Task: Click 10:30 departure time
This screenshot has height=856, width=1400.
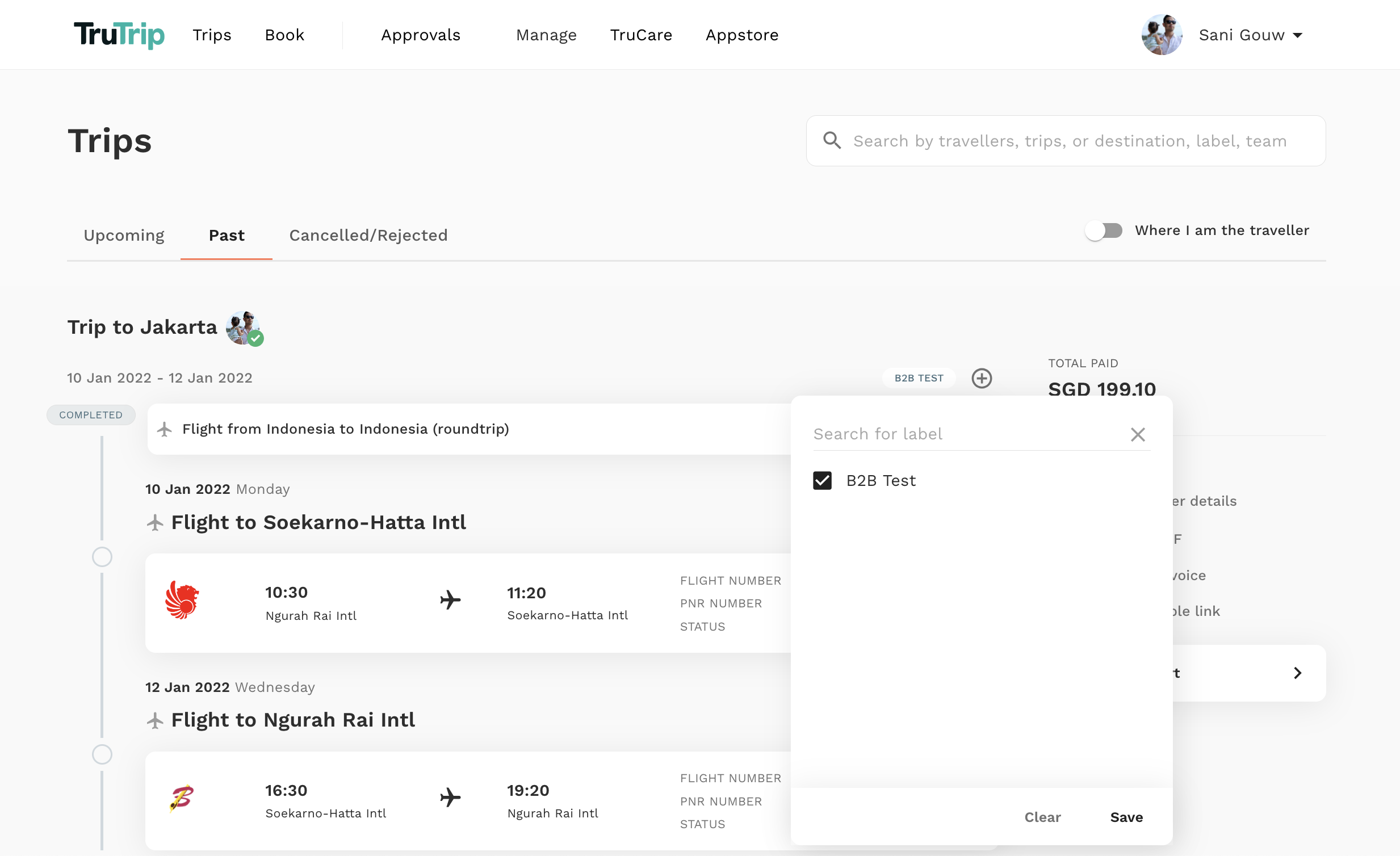Action: [286, 593]
